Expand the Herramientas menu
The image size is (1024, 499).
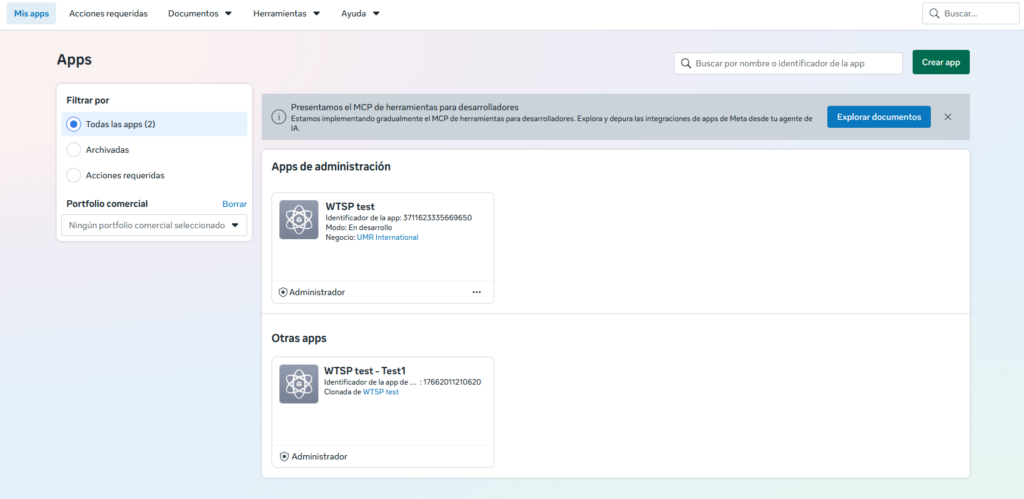tap(287, 13)
